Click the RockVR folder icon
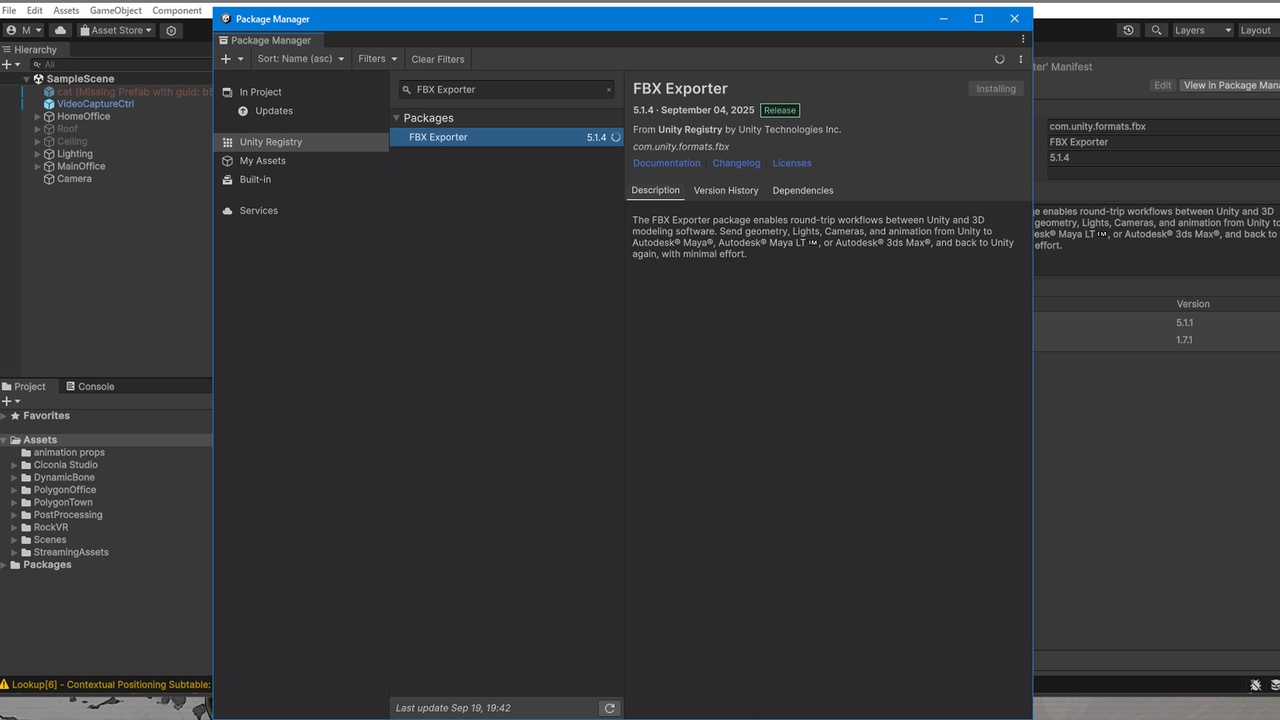Viewport: 1280px width, 720px height. click(26, 528)
